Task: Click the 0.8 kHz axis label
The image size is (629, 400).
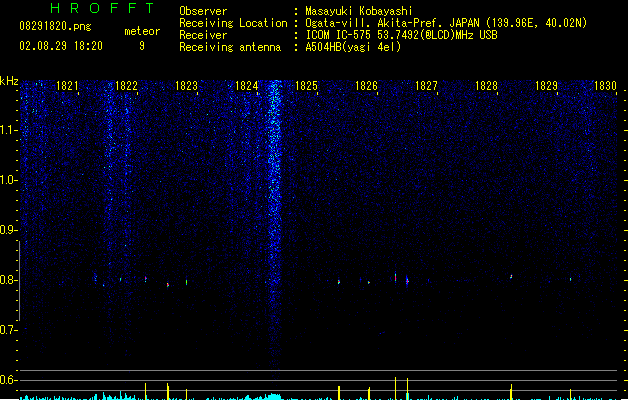Action: point(9,280)
